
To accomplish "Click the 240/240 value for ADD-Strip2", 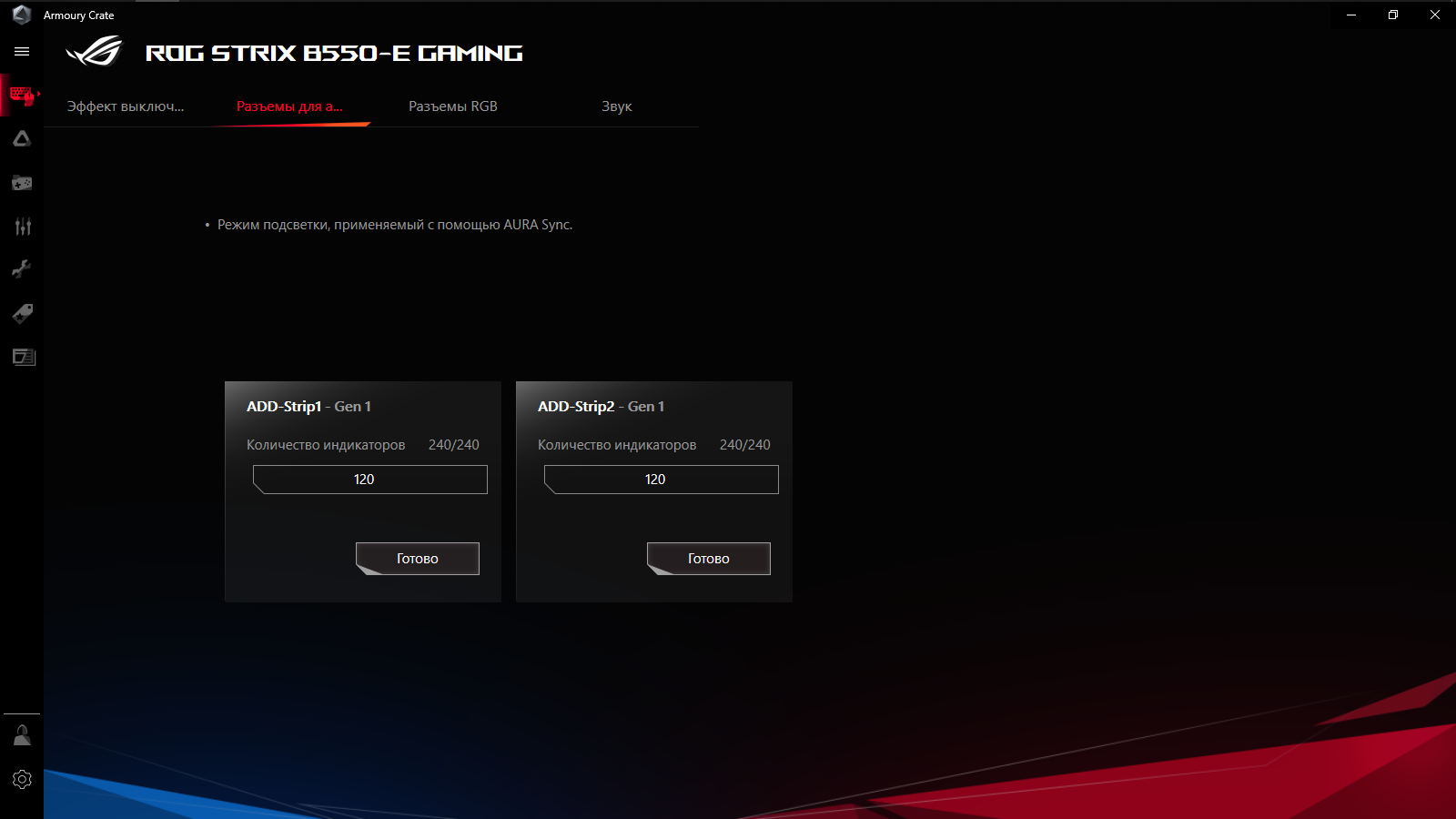I will click(x=745, y=445).
